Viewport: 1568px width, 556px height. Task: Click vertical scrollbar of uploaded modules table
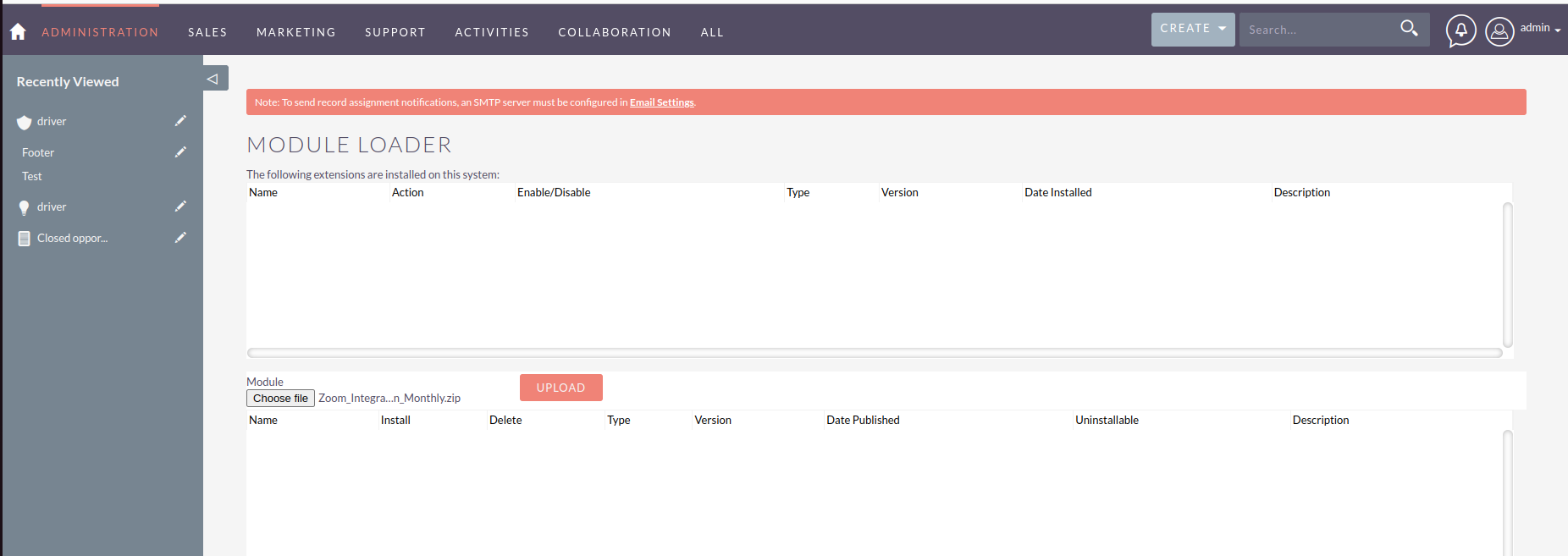[x=1507, y=493]
